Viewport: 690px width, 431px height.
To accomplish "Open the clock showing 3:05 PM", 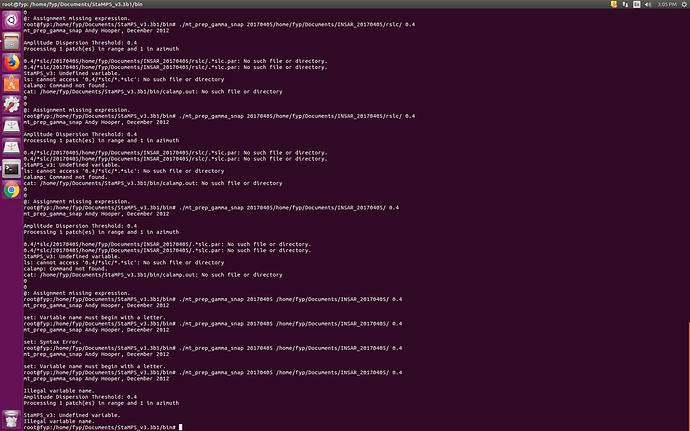I will pyautogui.click(x=667, y=4).
